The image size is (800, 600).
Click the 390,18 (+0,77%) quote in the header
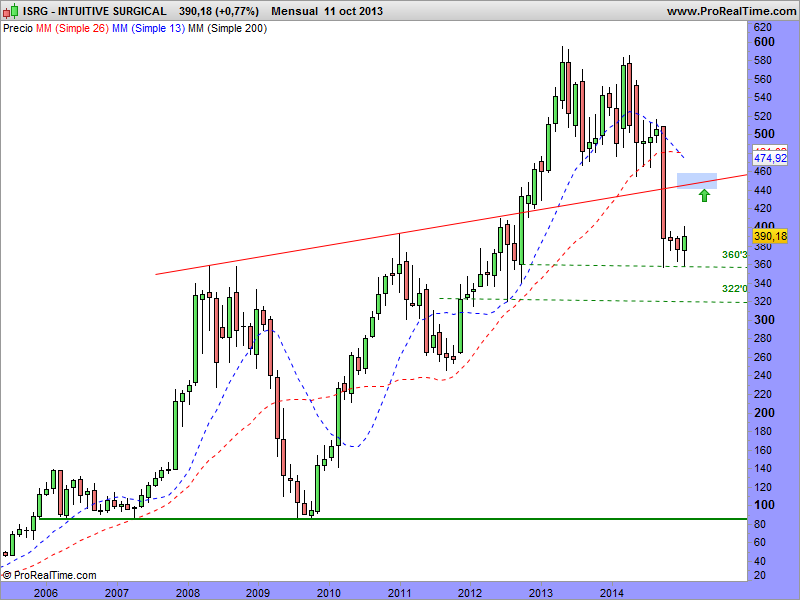tap(219, 11)
